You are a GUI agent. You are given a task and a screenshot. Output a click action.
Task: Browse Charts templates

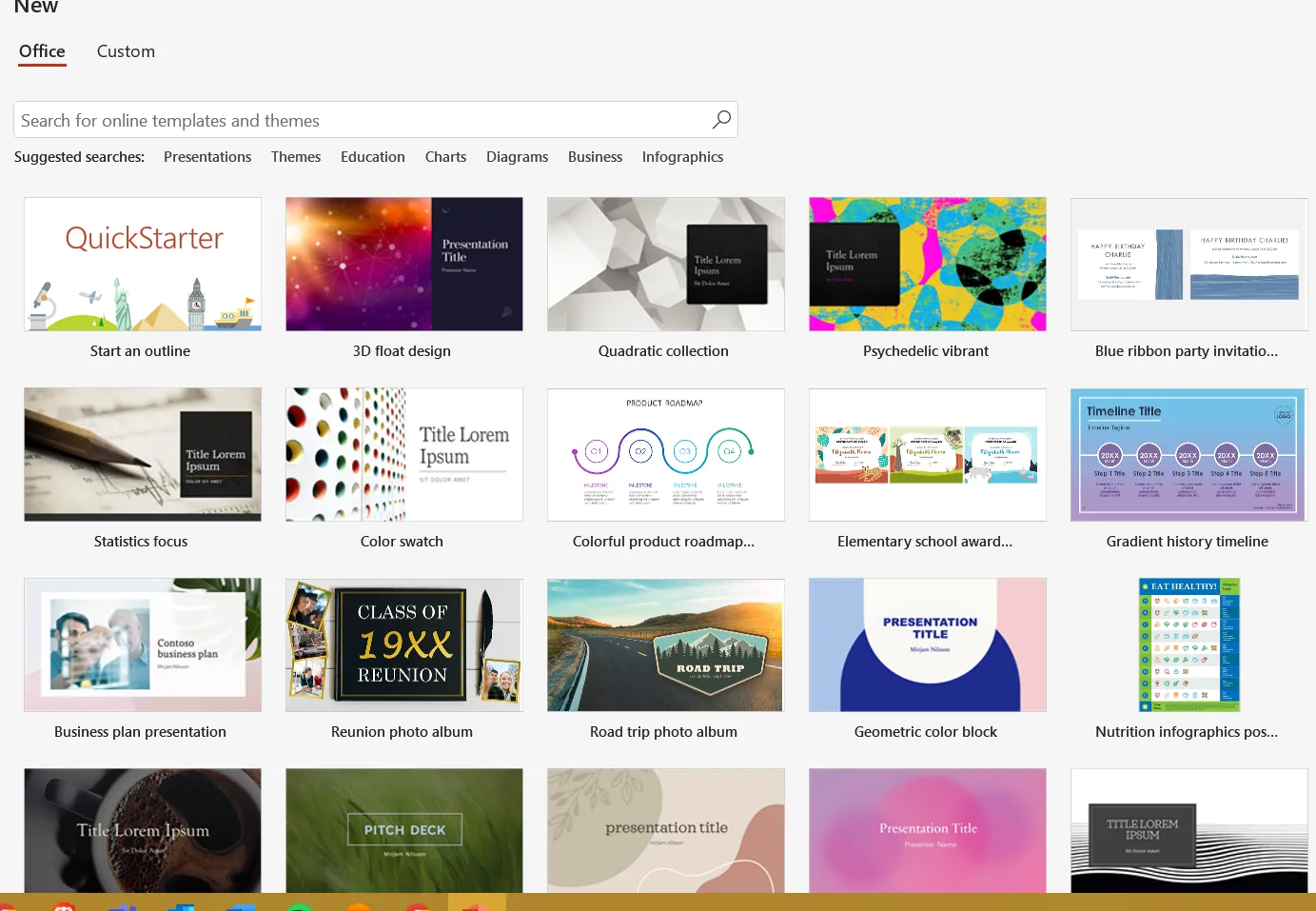[x=445, y=156]
